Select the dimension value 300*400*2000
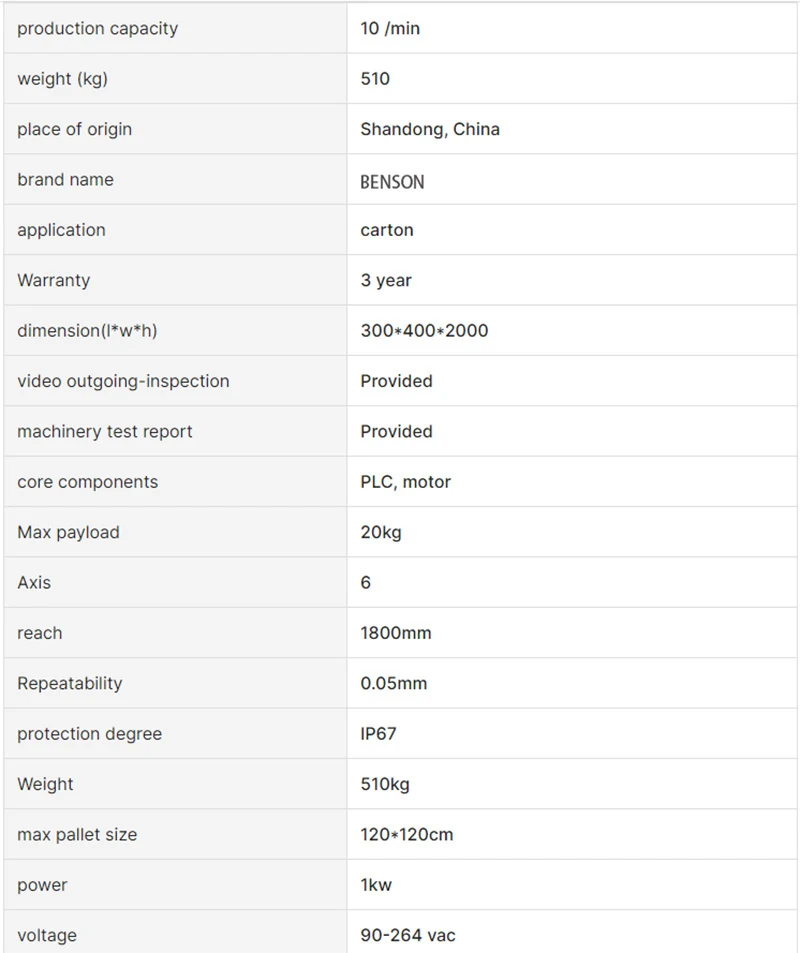This screenshot has height=953, width=800. [x=424, y=331]
